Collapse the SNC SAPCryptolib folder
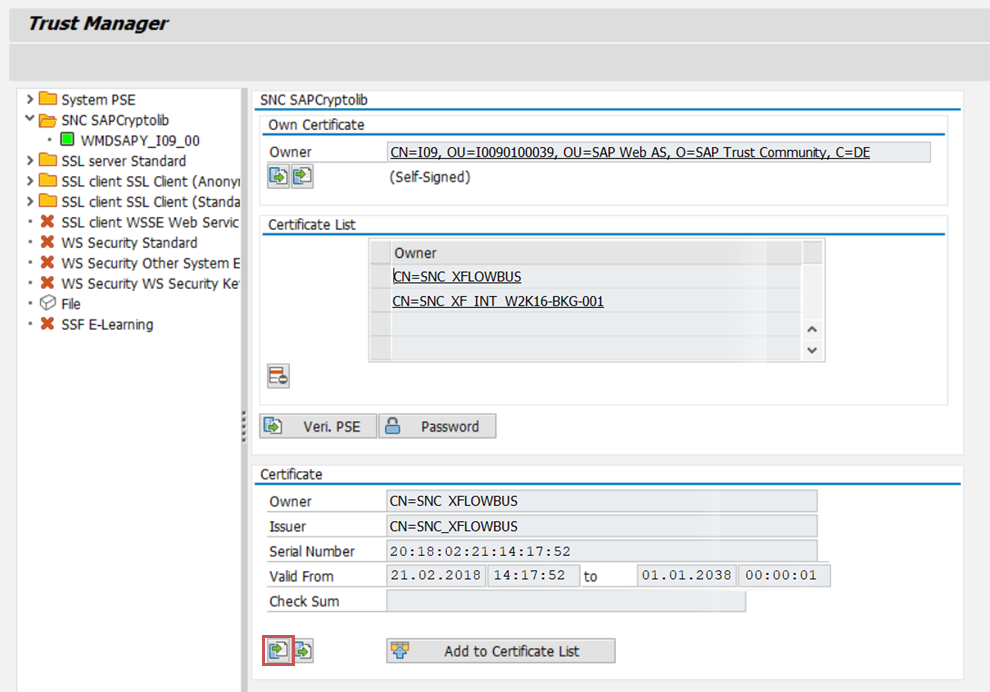Viewport: 990px width, 692px height. pos(30,120)
